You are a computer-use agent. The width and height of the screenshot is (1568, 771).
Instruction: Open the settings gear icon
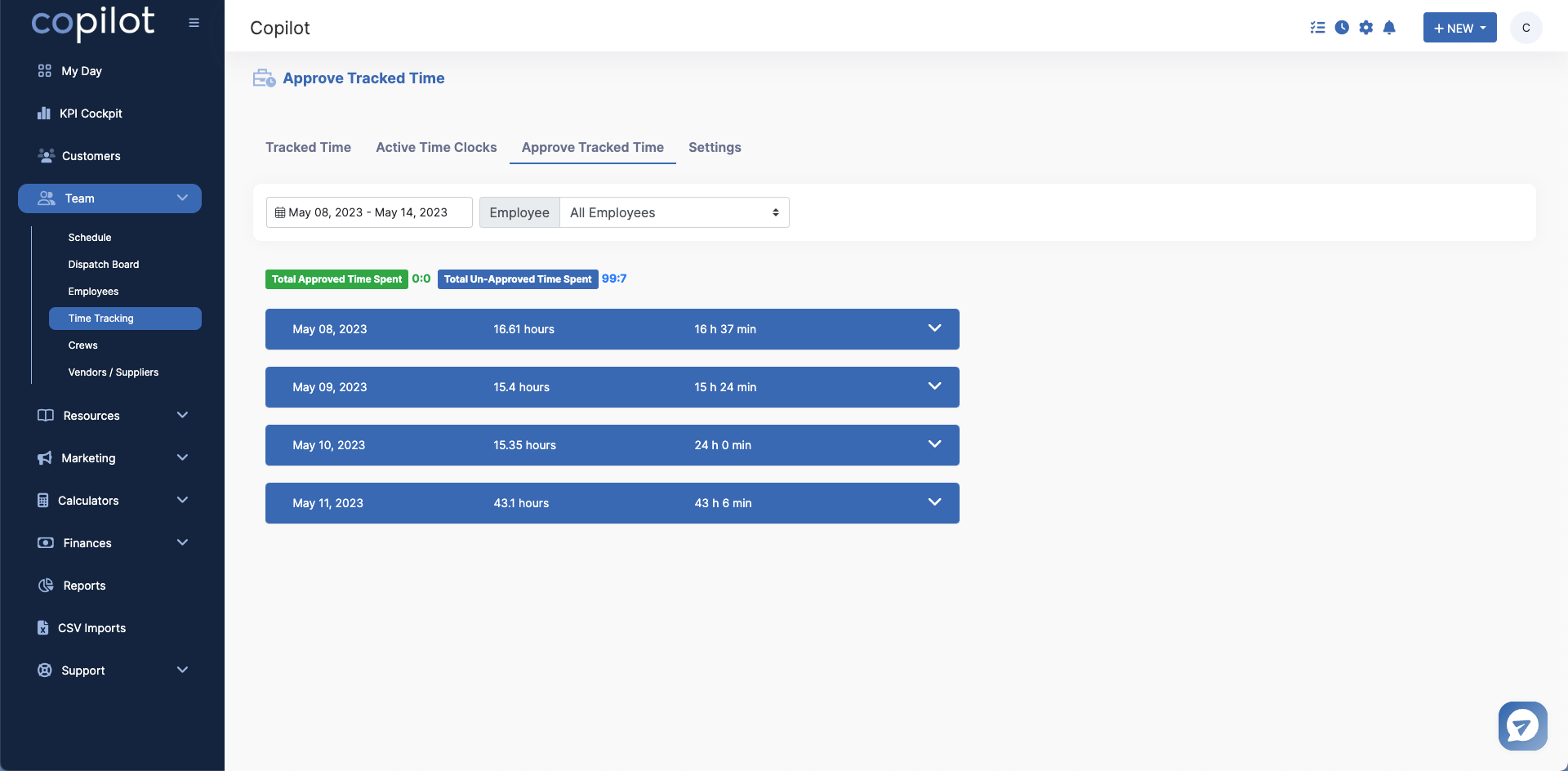pyautogui.click(x=1365, y=28)
